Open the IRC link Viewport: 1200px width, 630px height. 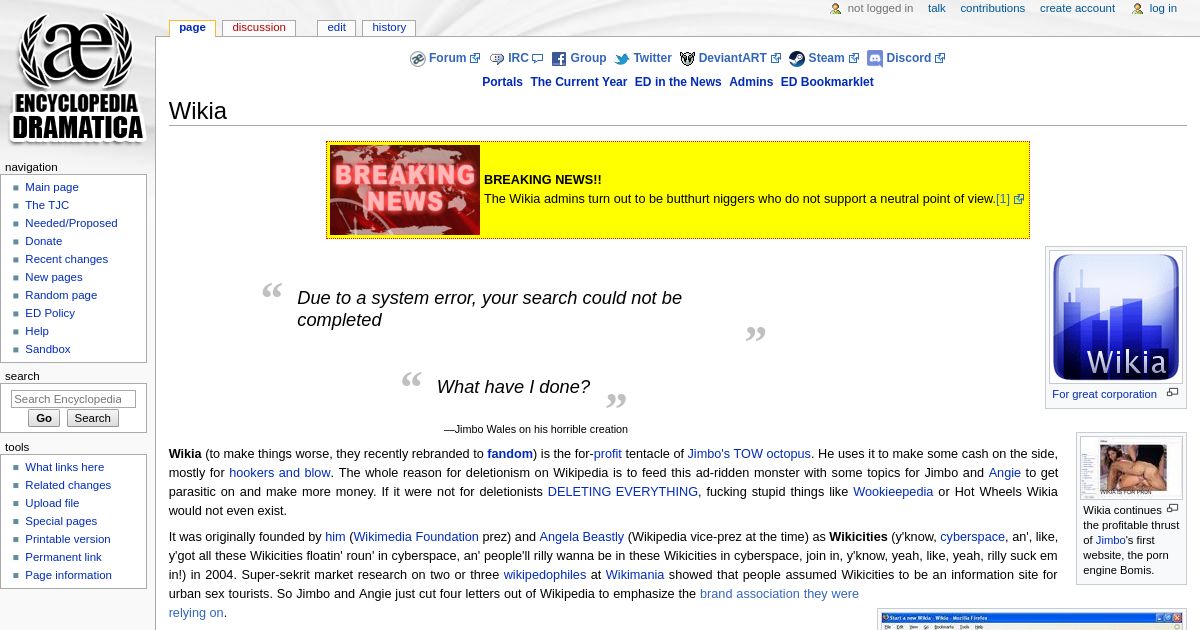coord(518,58)
